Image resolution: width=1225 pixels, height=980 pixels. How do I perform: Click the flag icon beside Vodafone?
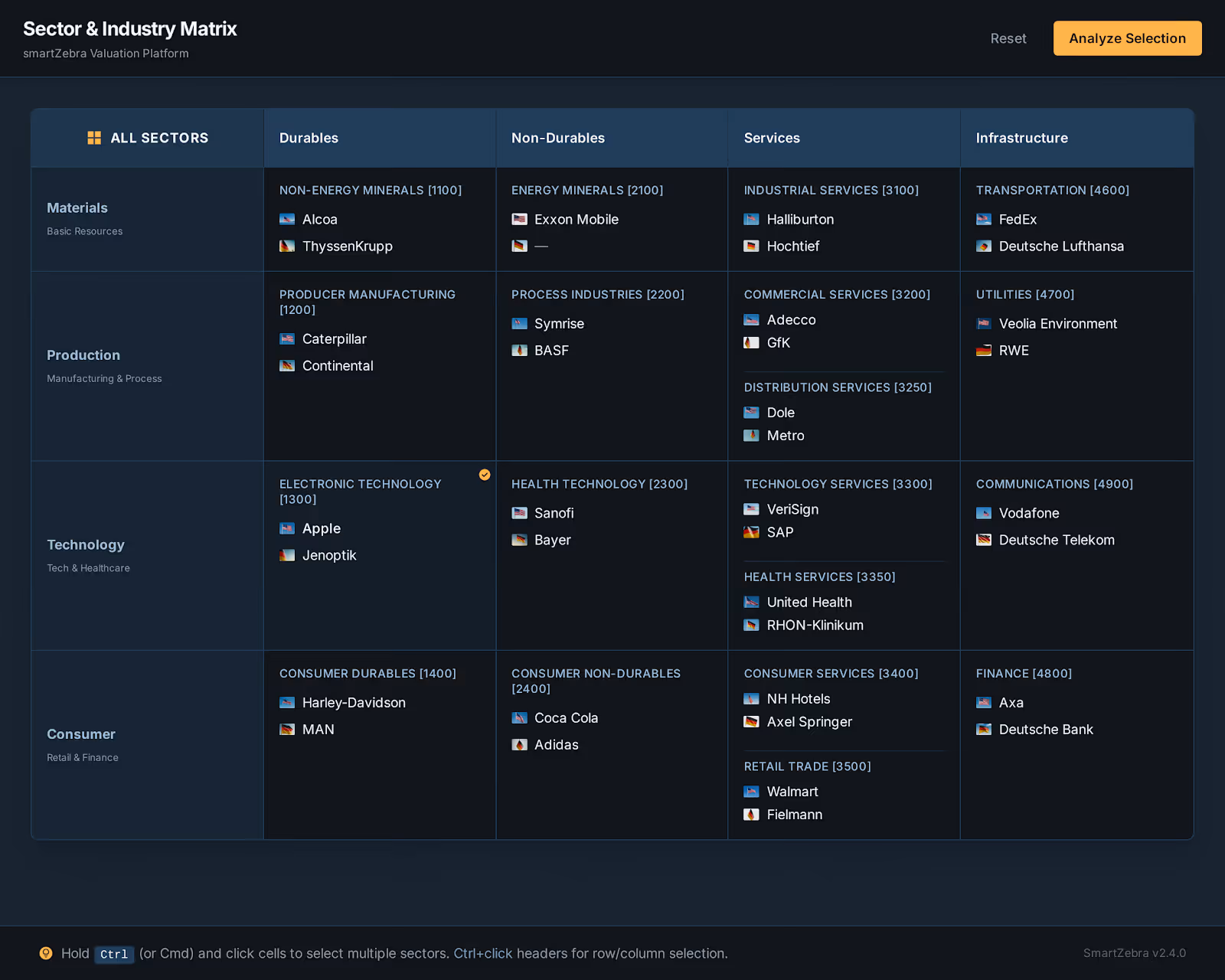pos(984,513)
